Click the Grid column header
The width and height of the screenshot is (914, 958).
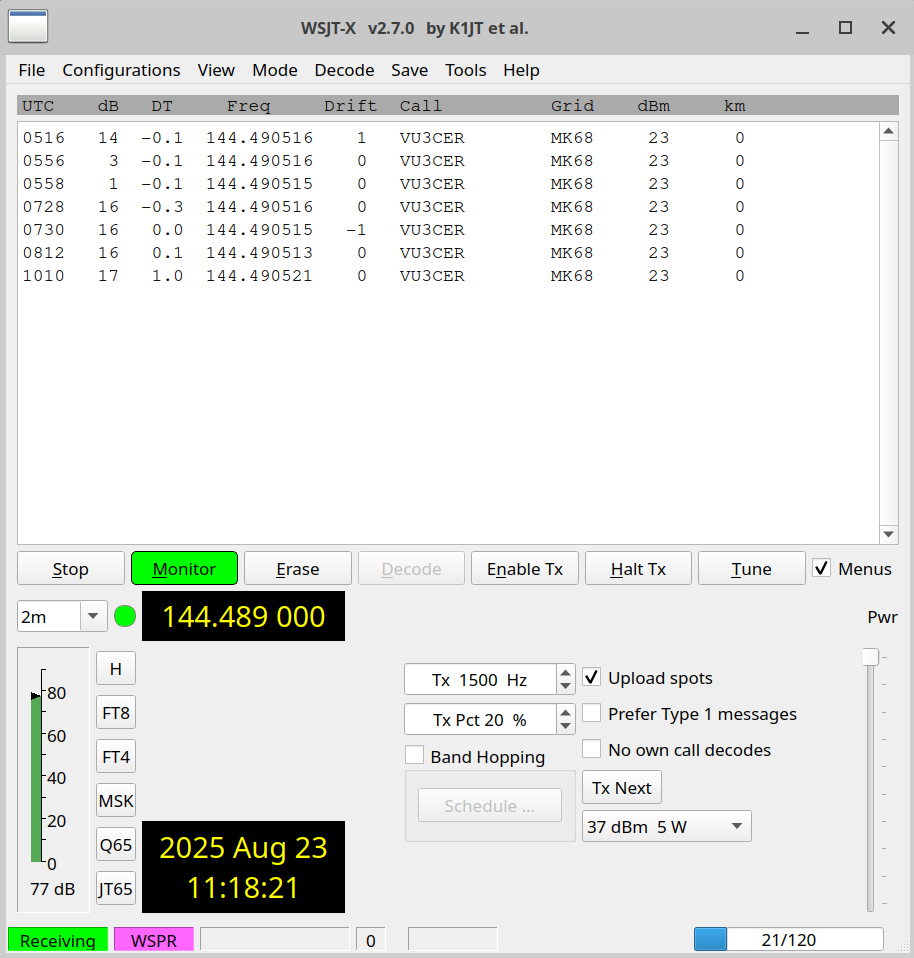572,106
